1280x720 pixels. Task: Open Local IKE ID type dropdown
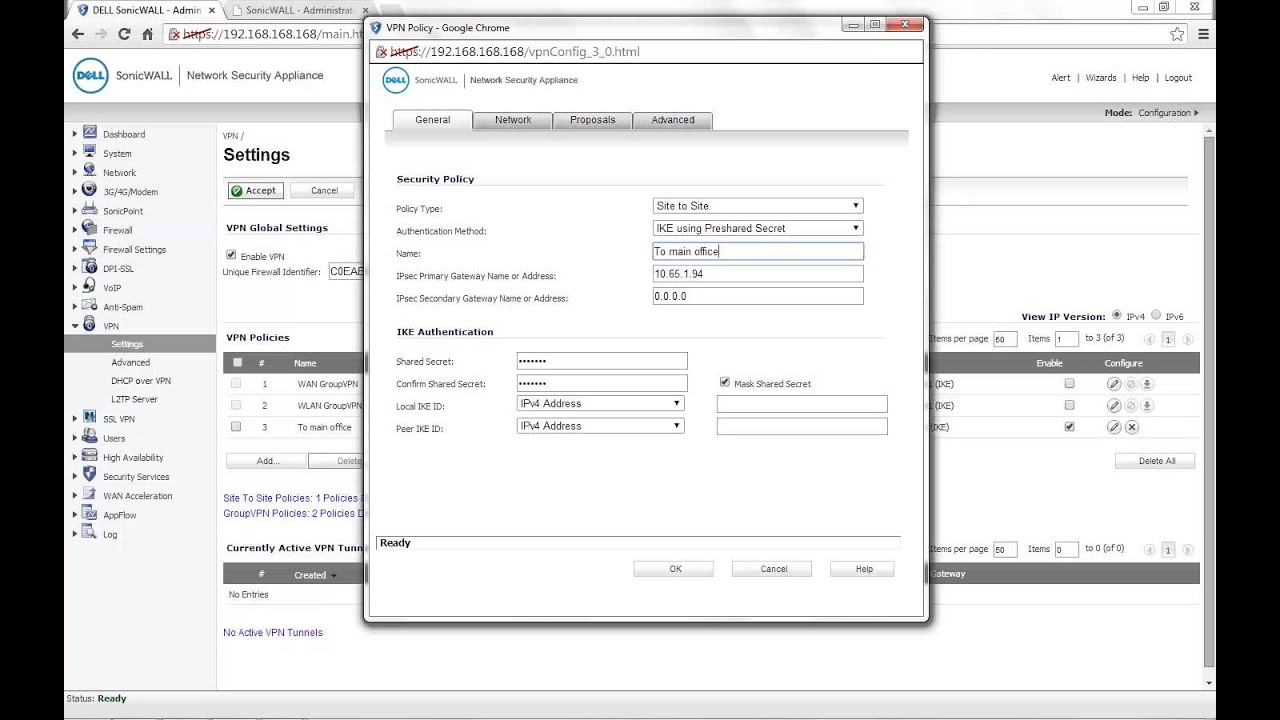[601, 403]
